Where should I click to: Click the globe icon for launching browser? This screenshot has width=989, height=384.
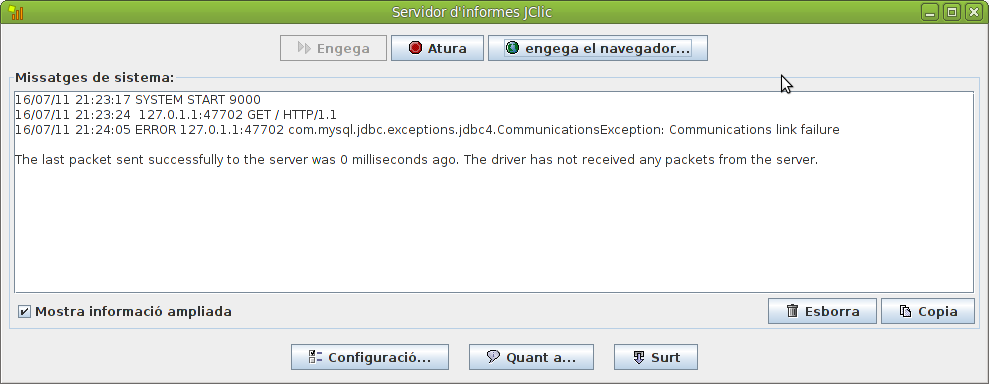click(x=512, y=48)
